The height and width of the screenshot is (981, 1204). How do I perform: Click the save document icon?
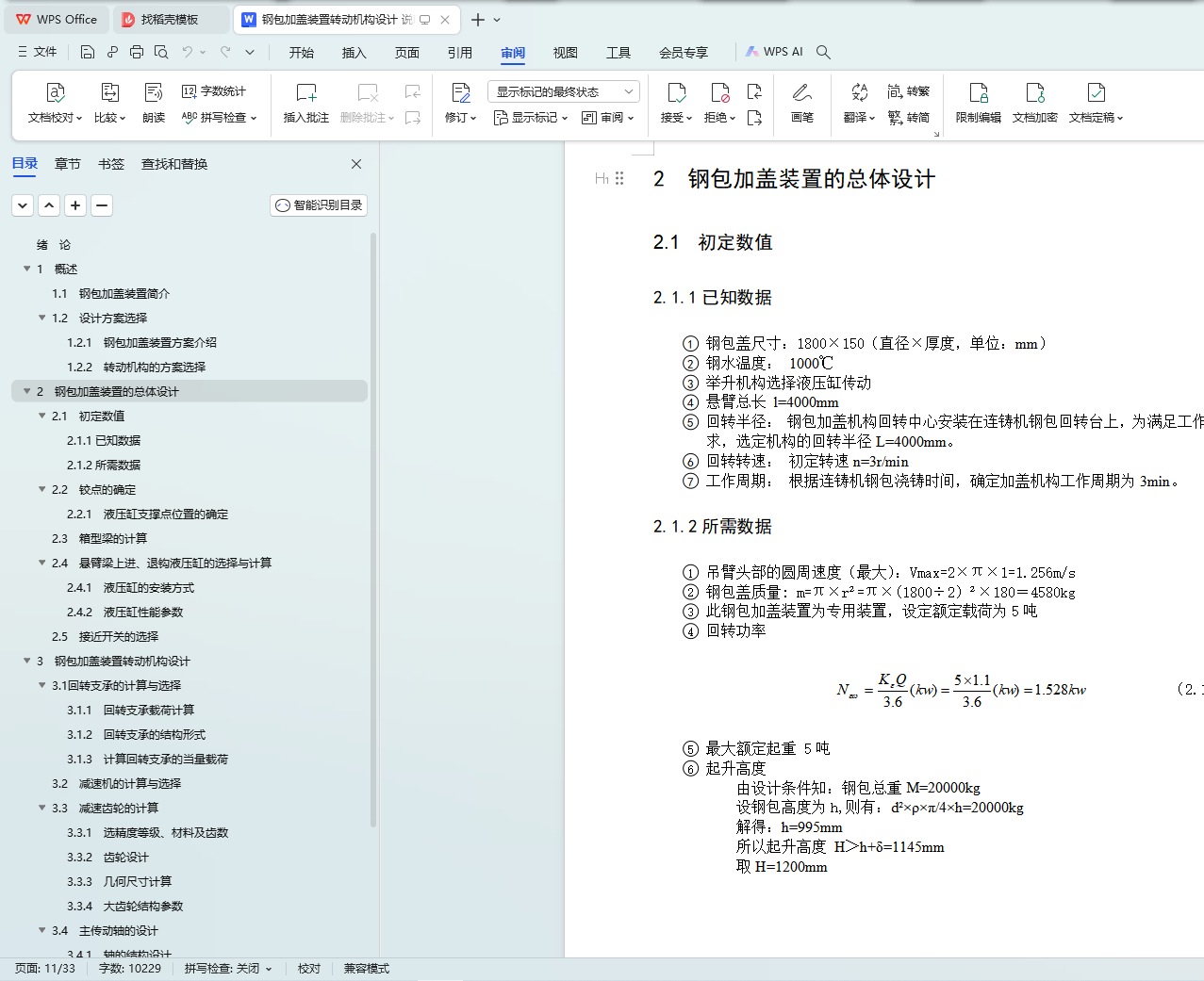tap(88, 52)
